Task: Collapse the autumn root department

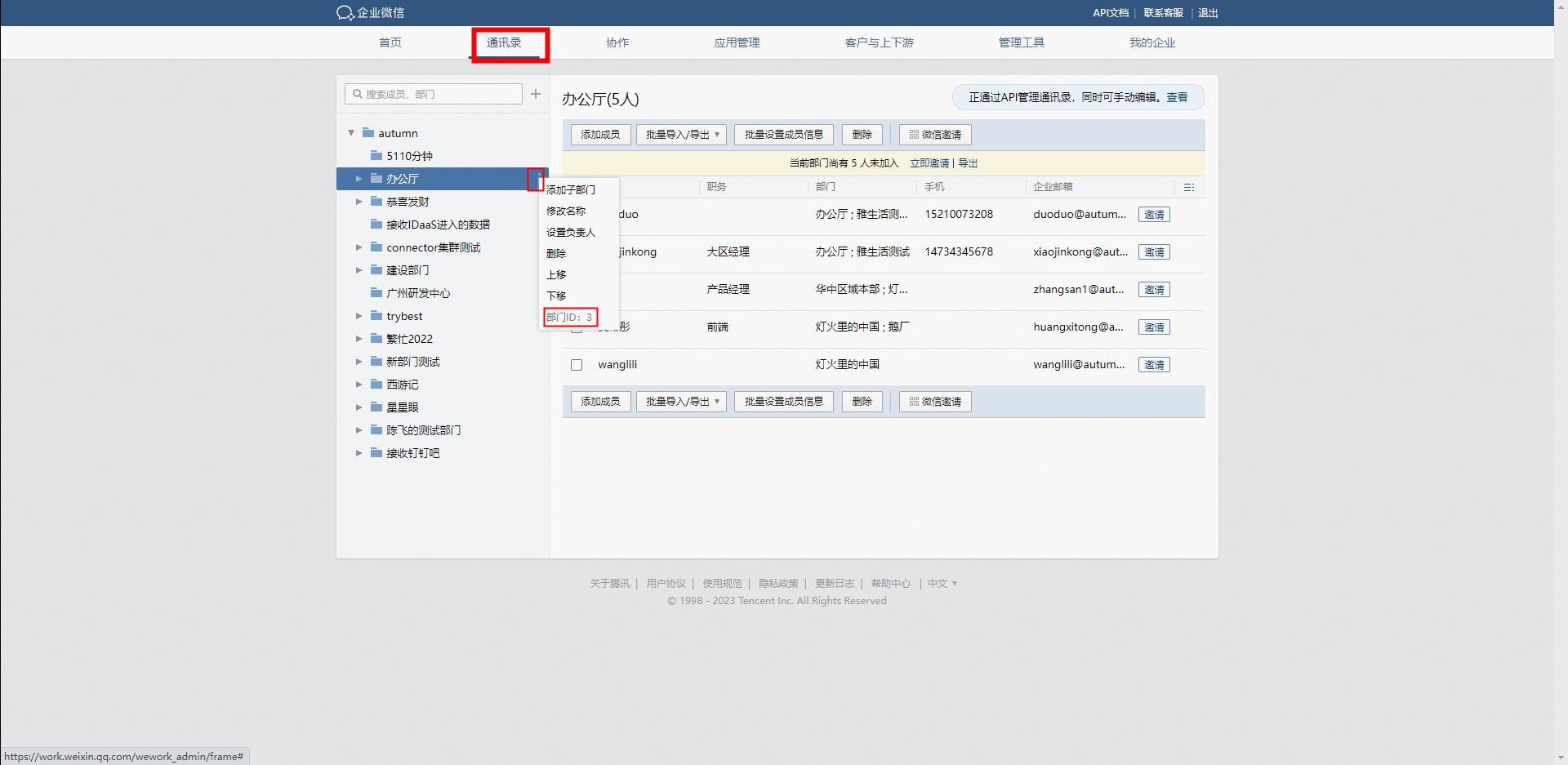Action: click(351, 133)
